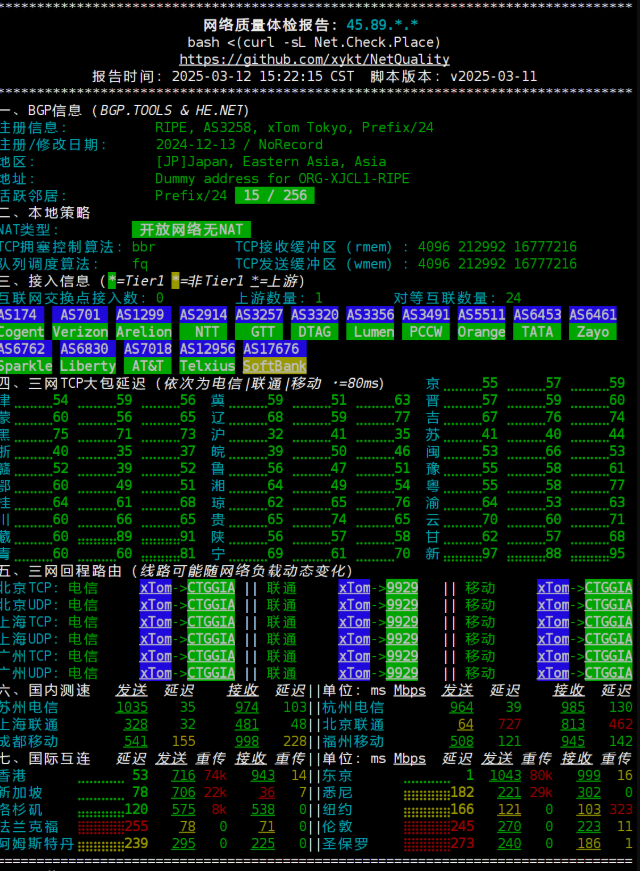Screen dimensions: 640x871
Task: Click the bbr congestion algorithm value
Action: tap(143, 247)
